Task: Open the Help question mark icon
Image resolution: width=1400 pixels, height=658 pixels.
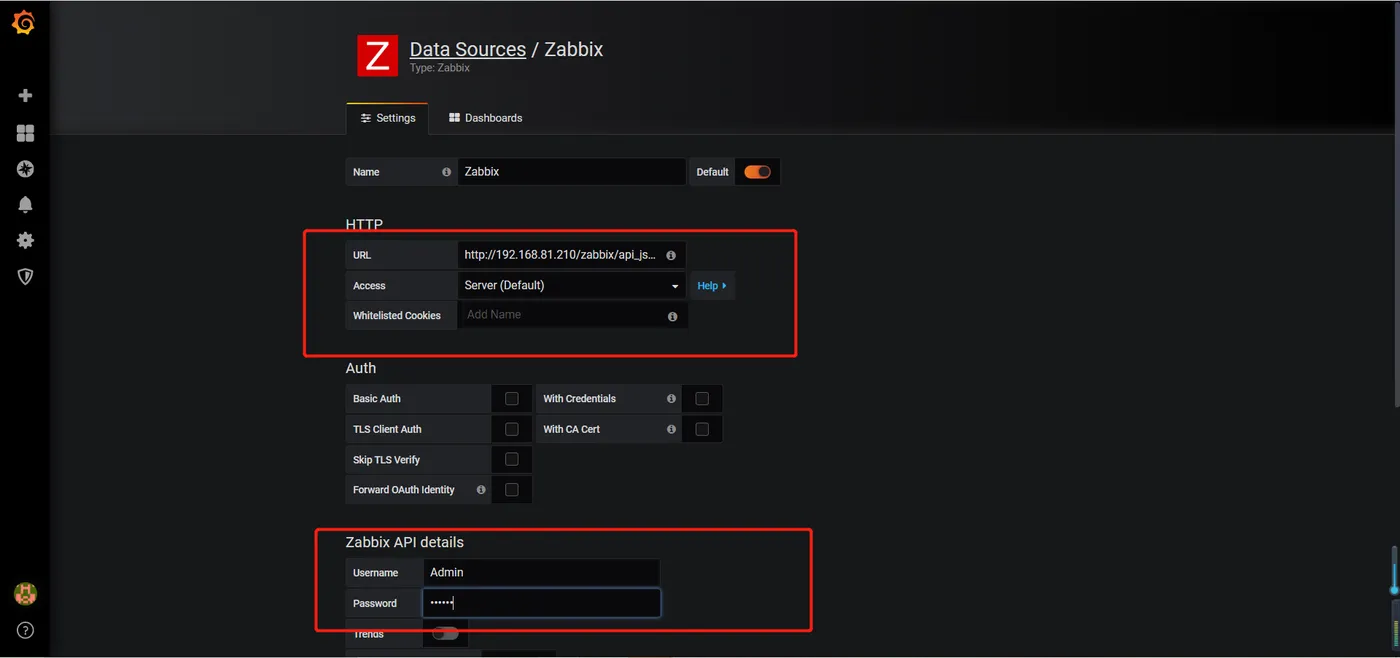Action: (x=26, y=630)
